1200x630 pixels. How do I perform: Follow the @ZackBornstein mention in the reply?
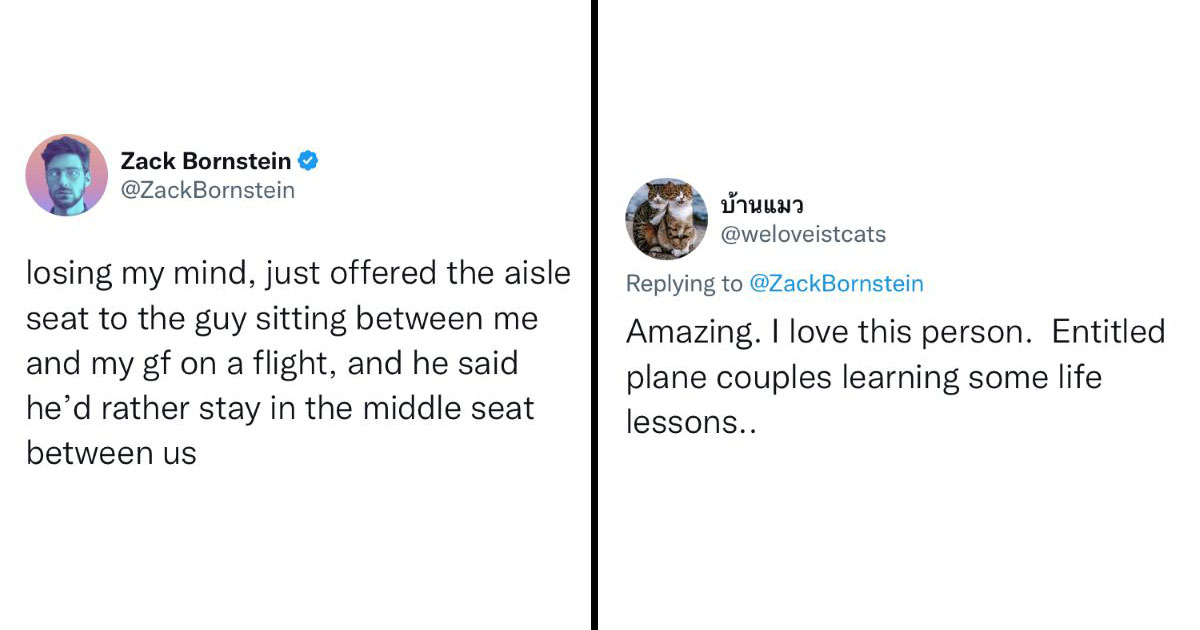836,284
